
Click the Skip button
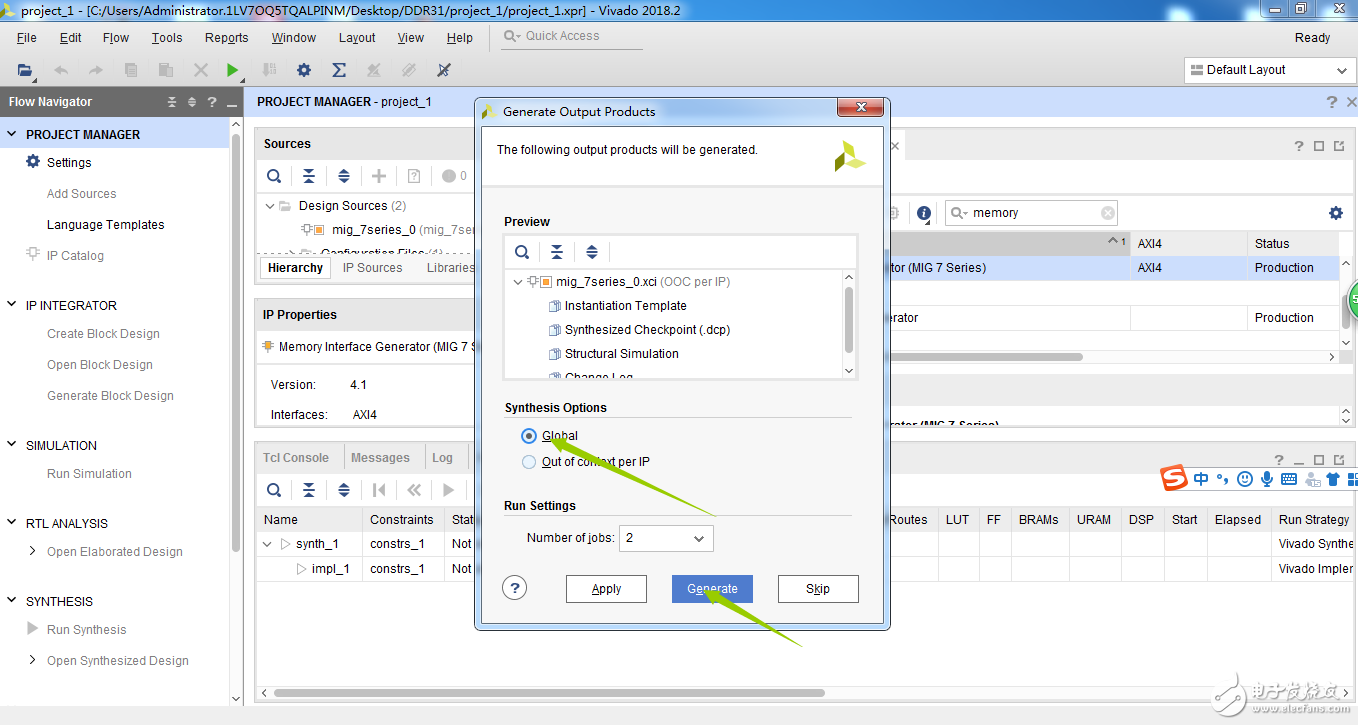(818, 589)
